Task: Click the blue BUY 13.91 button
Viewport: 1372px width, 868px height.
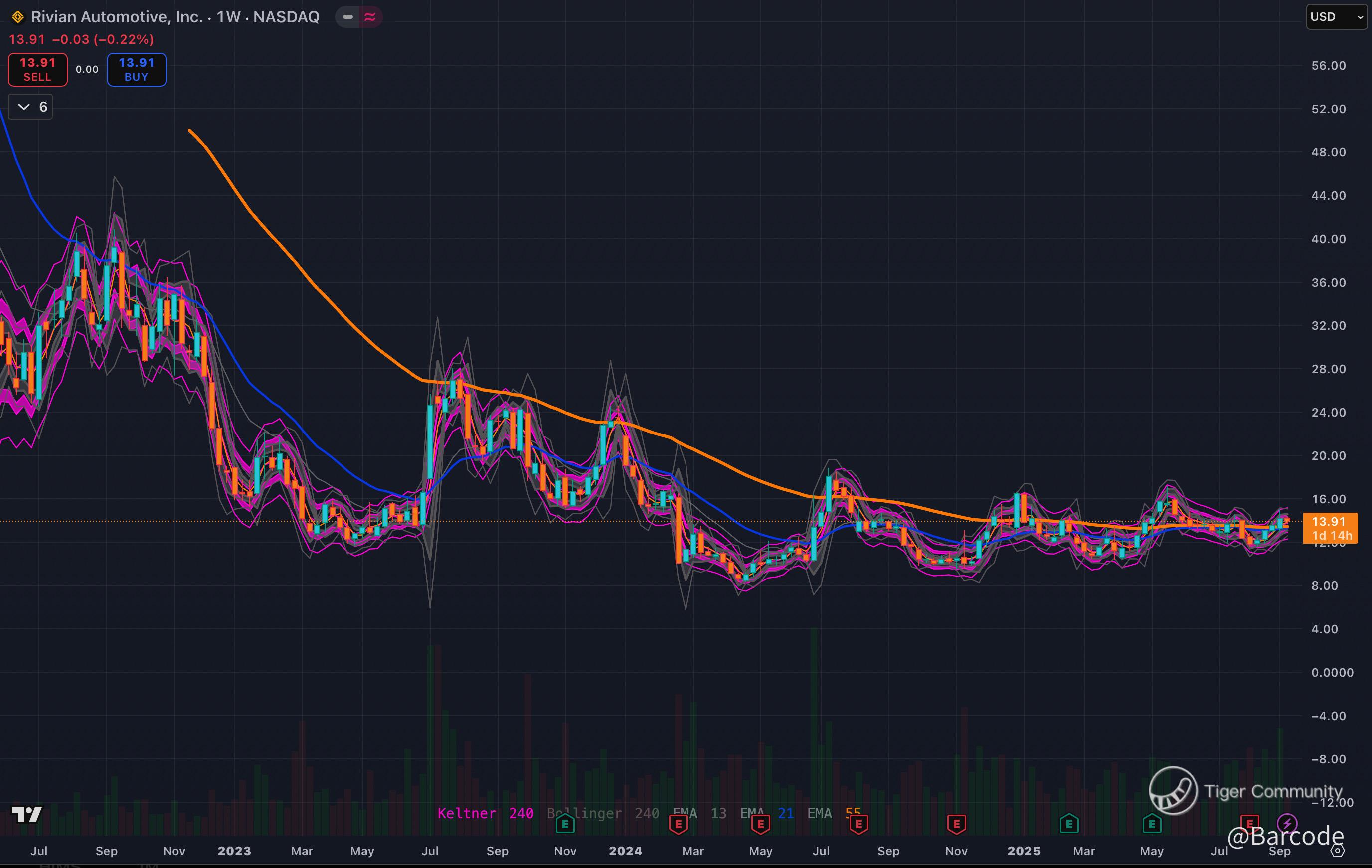Action: (136, 69)
